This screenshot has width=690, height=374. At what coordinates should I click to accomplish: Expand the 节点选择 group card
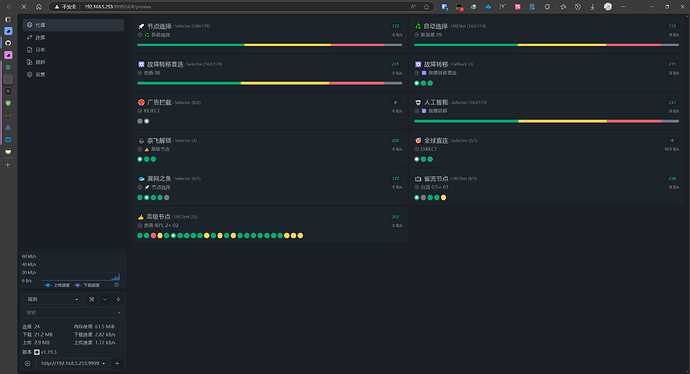tap(269, 34)
